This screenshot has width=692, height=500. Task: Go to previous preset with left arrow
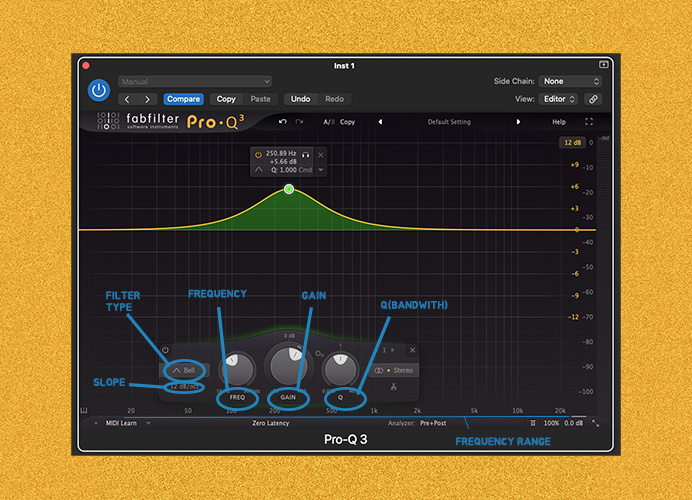[127, 99]
